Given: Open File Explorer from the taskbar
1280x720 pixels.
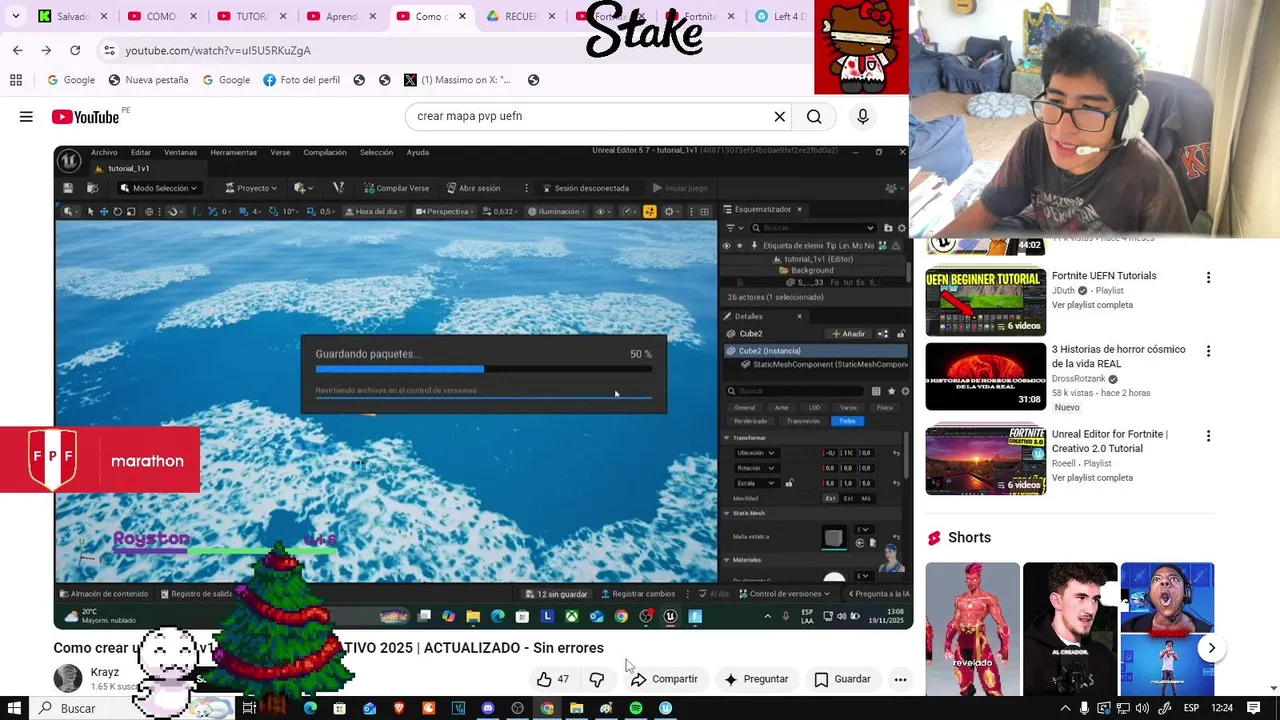Looking at the screenshot, I should [577, 708].
